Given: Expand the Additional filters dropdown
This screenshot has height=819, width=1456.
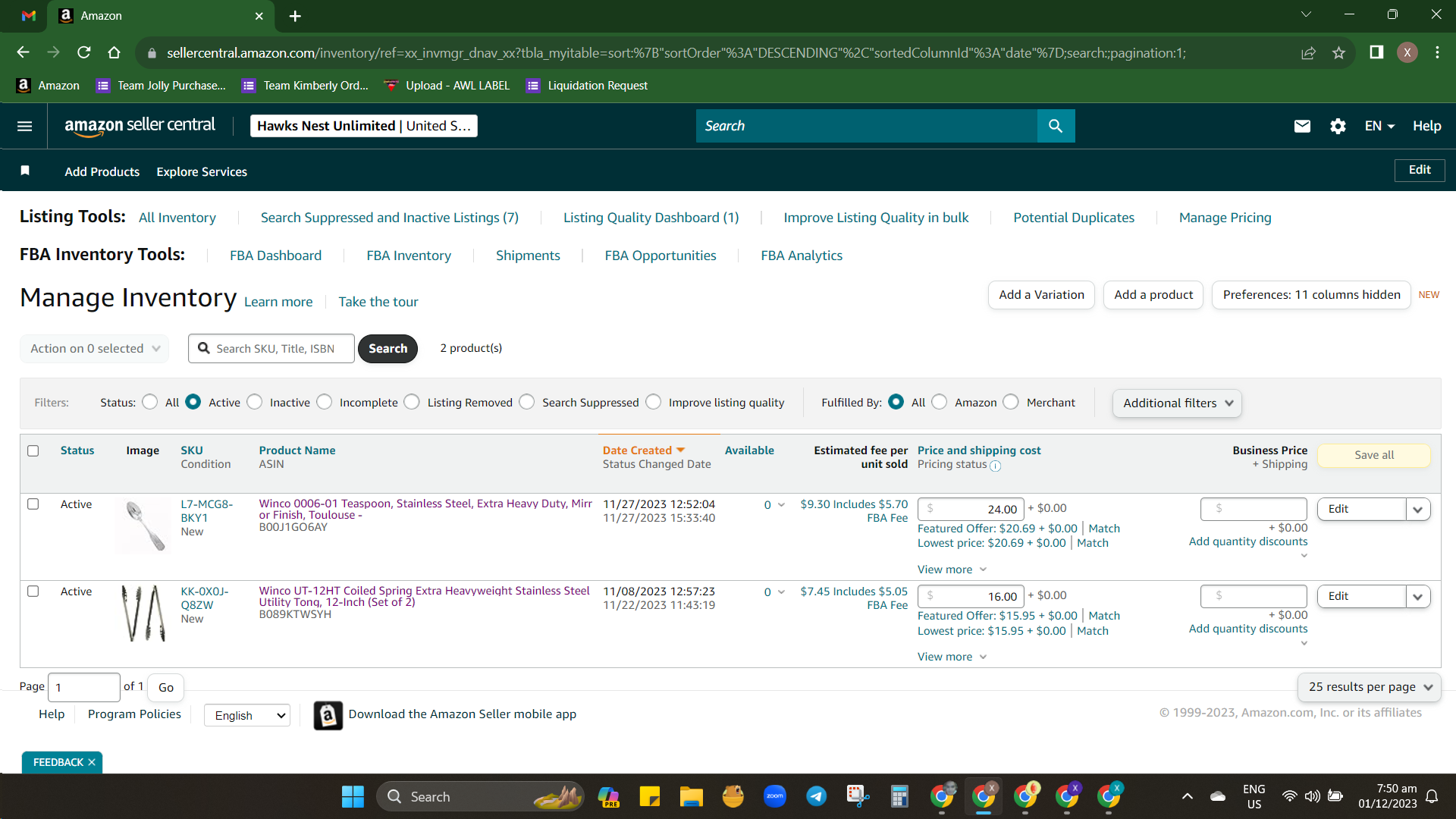Looking at the screenshot, I should (x=1177, y=403).
